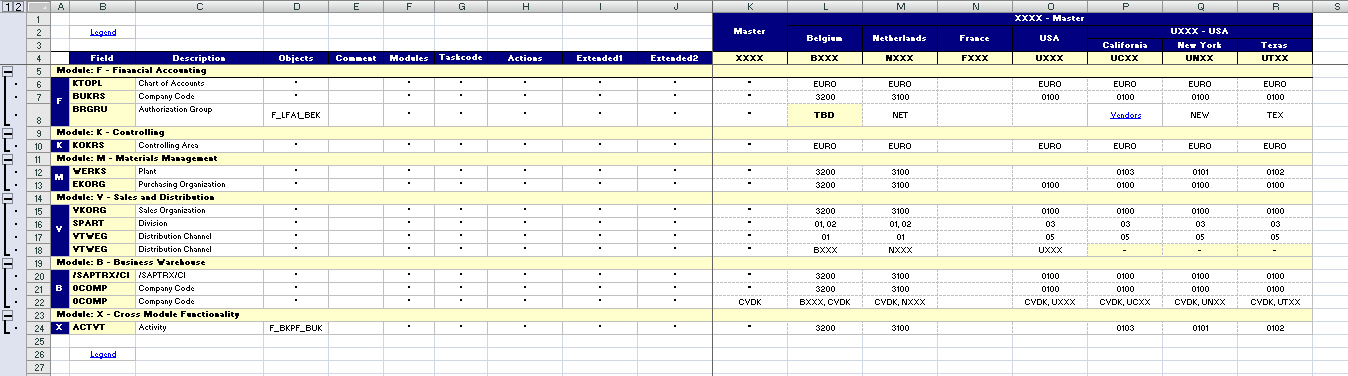Select the entire column K header
Viewport: 1348px width, 376px height.
pyautogui.click(x=749, y=7)
